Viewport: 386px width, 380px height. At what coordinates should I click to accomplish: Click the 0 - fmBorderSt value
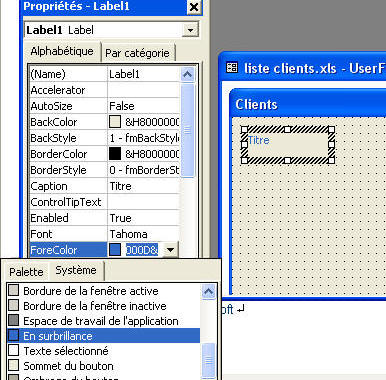[143, 170]
